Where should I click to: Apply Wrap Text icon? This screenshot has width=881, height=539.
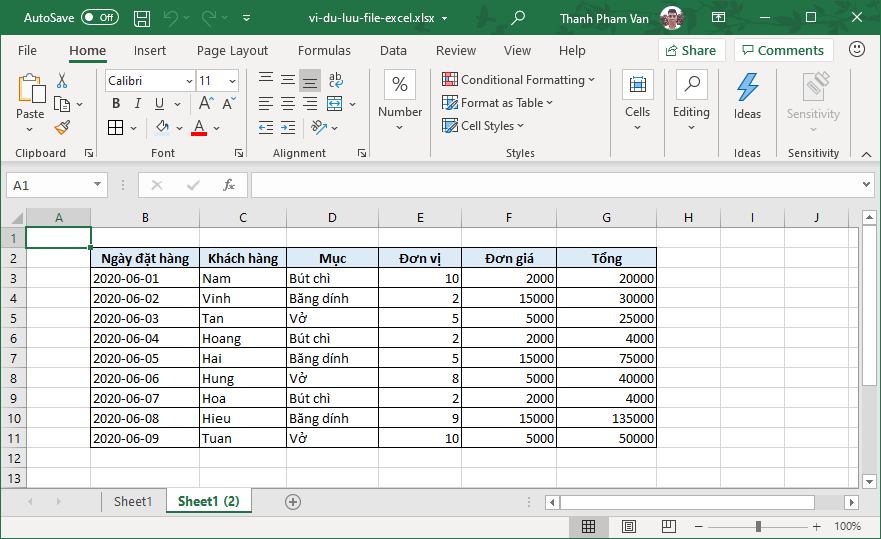335,80
